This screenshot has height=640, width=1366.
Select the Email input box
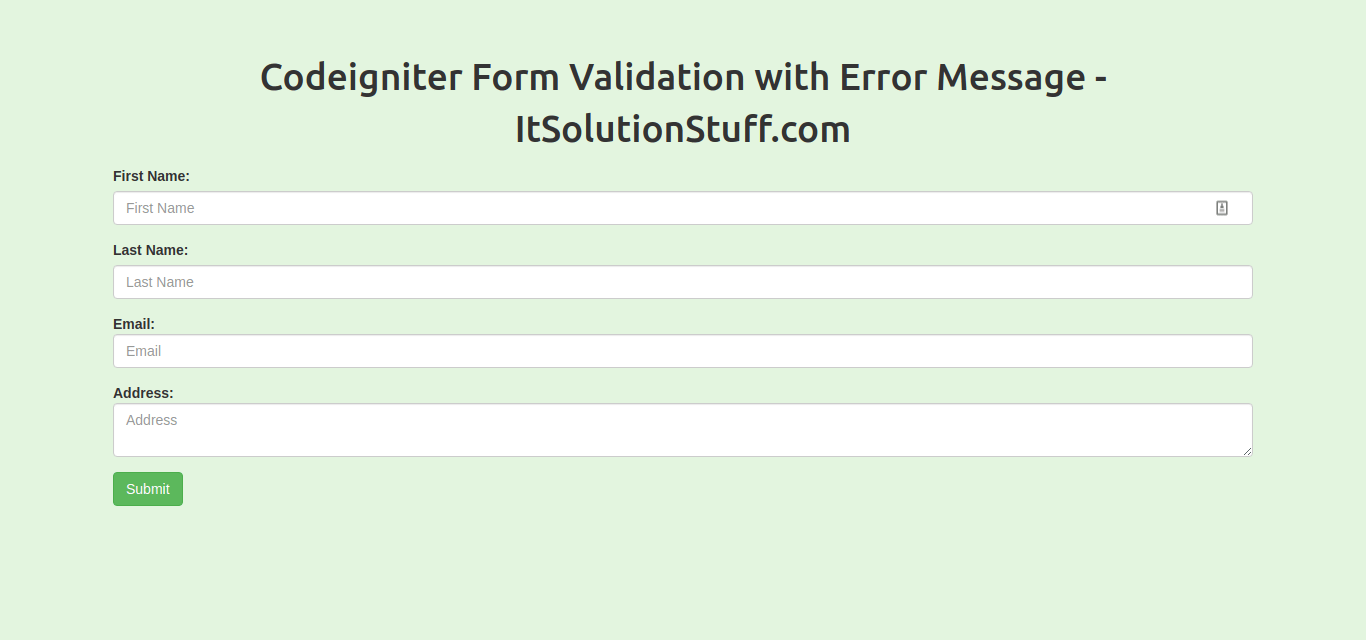683,351
